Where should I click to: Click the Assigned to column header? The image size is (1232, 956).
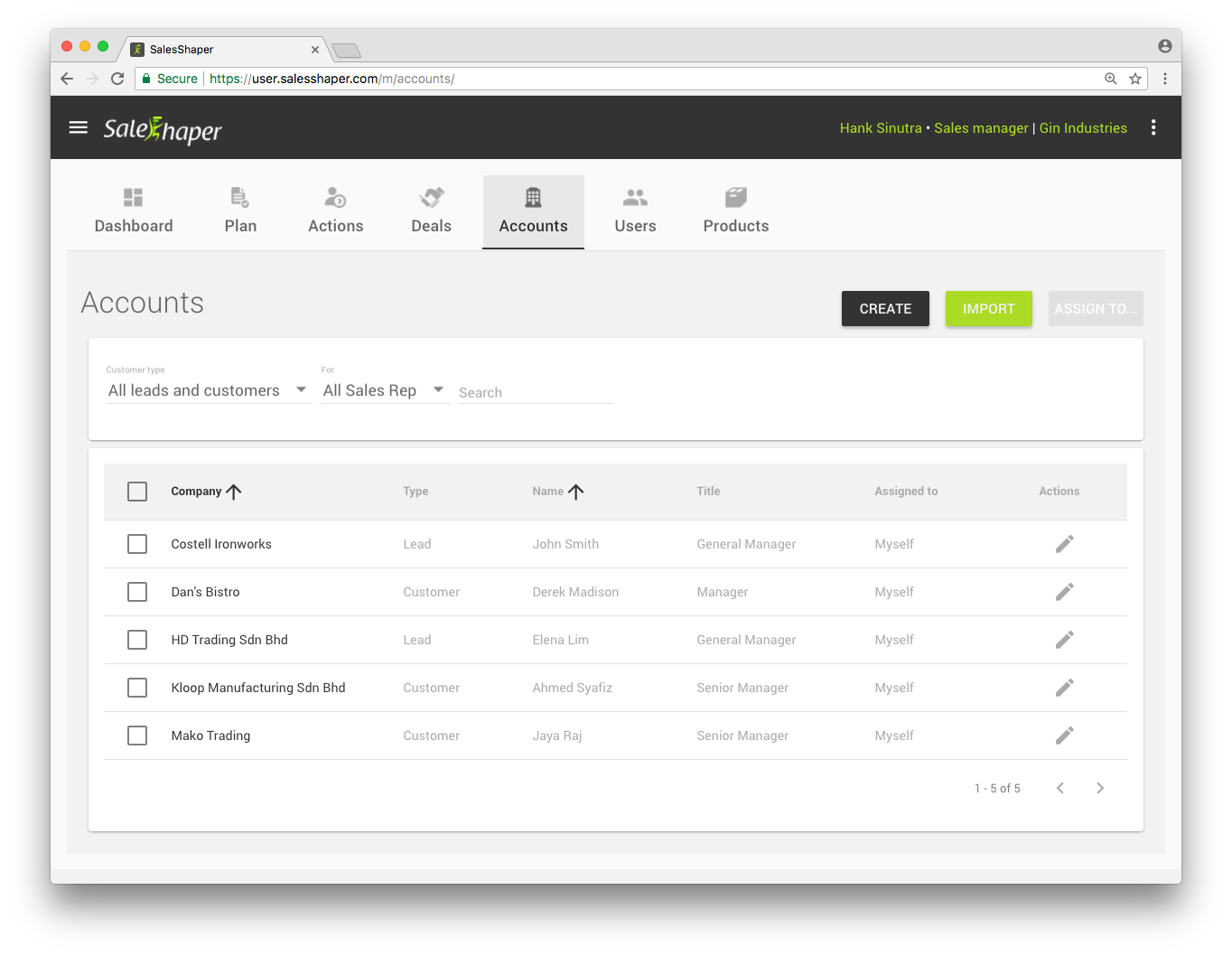click(x=906, y=492)
